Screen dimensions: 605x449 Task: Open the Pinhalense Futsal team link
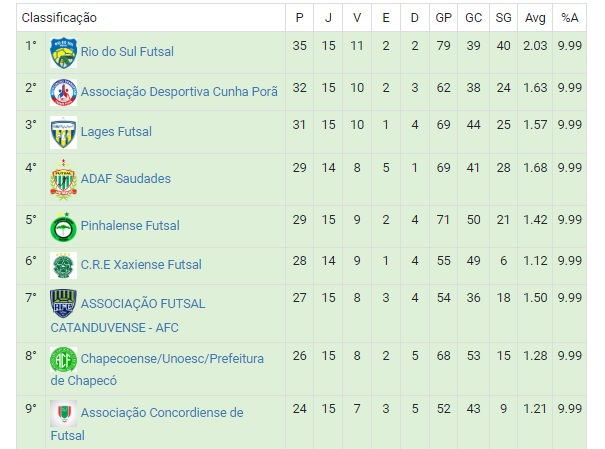click(x=130, y=226)
